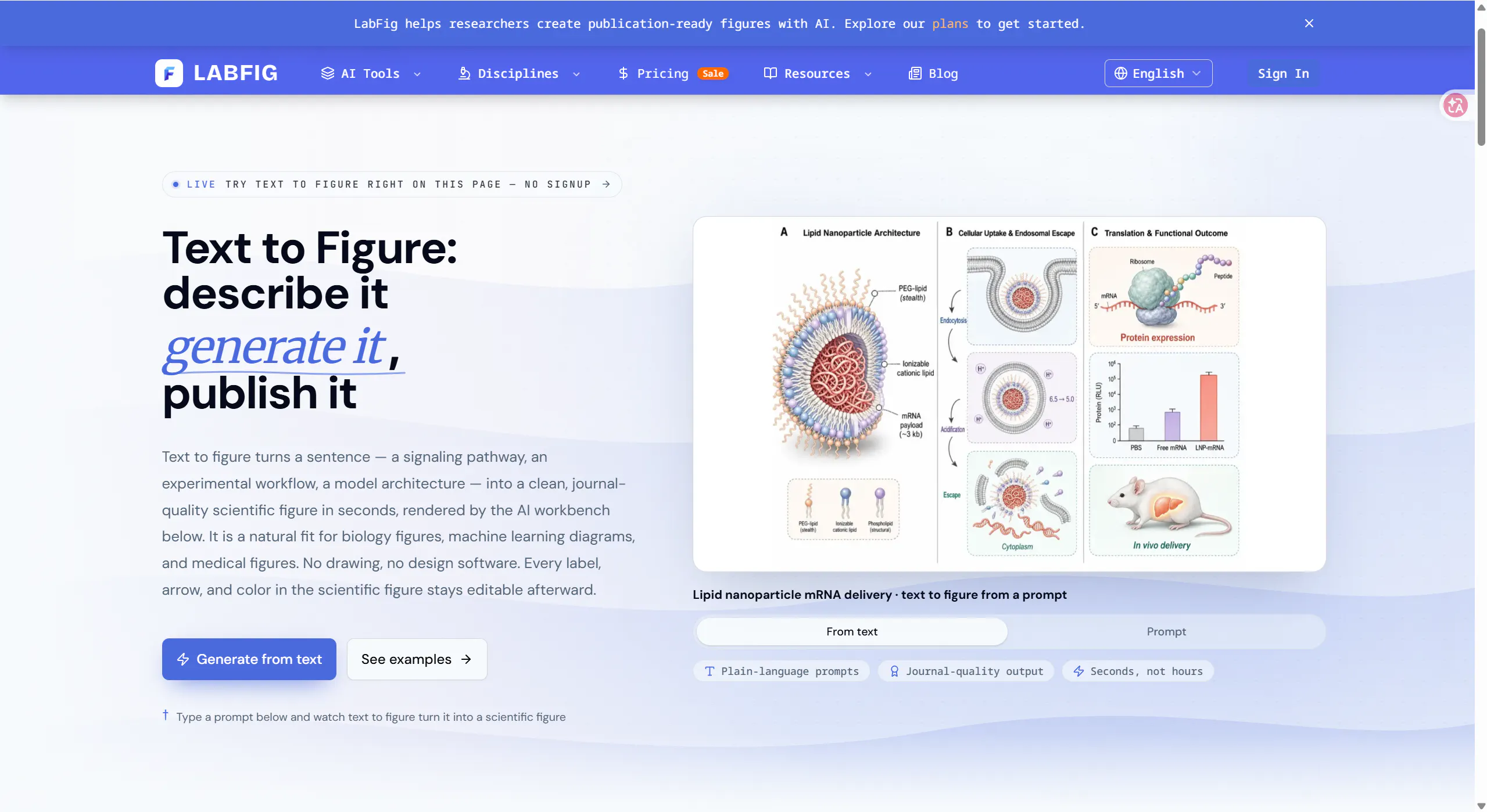
Task: Click the Seconds, not hours chip
Action: (1138, 671)
